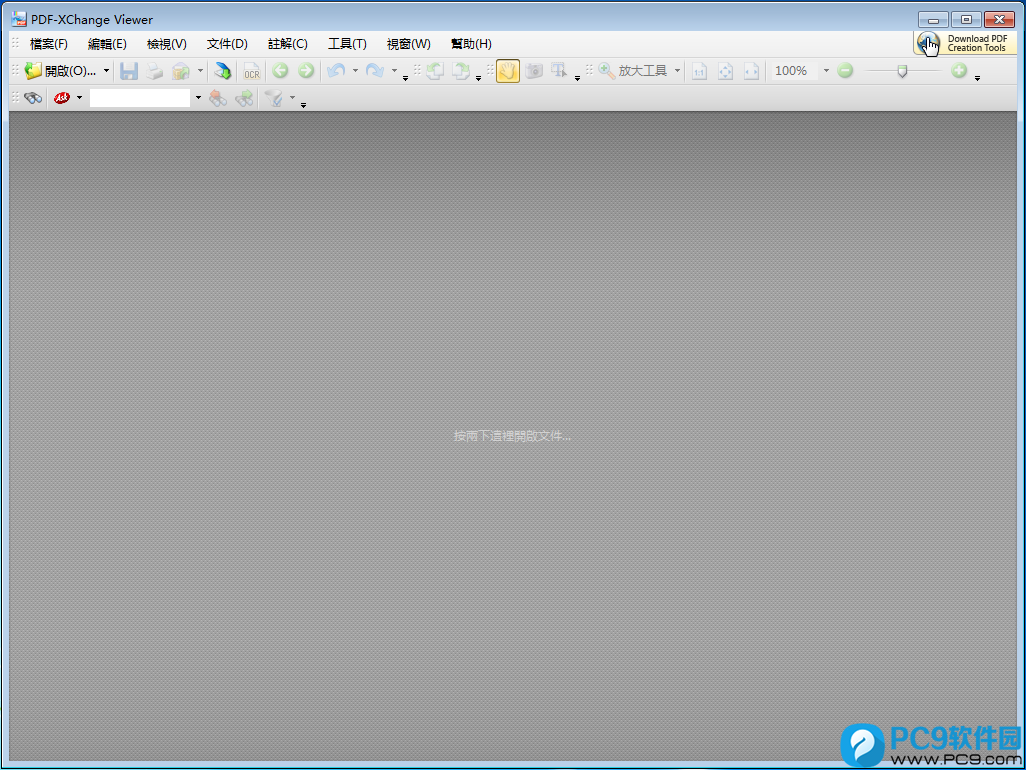Open the 註解(C) menu

click(x=288, y=44)
